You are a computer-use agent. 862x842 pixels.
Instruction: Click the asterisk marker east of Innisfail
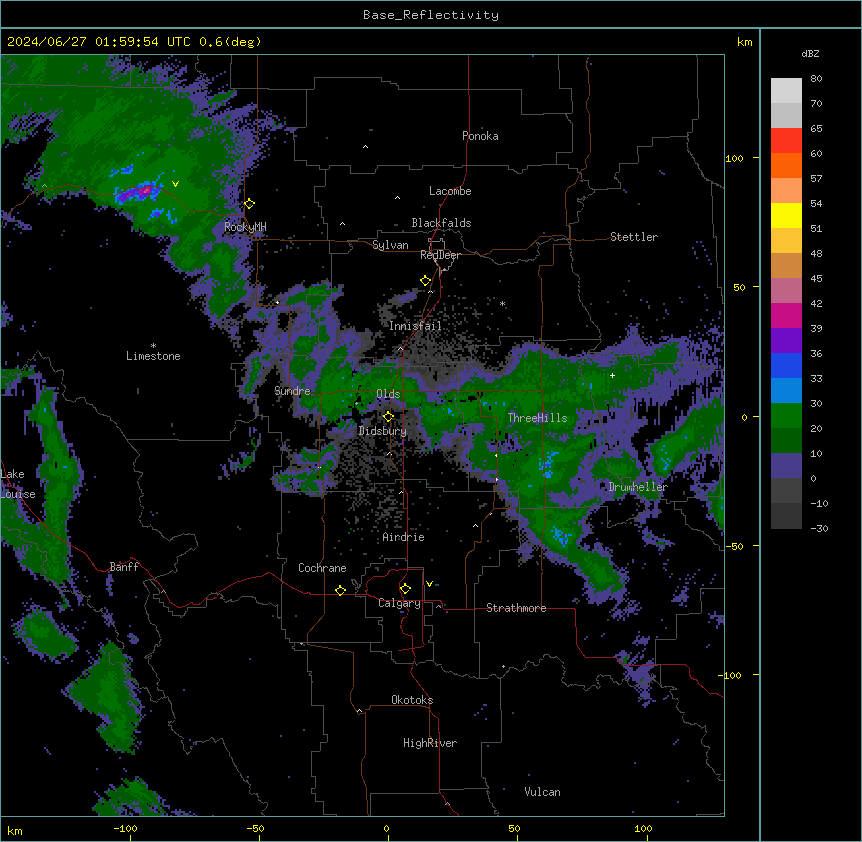click(502, 303)
